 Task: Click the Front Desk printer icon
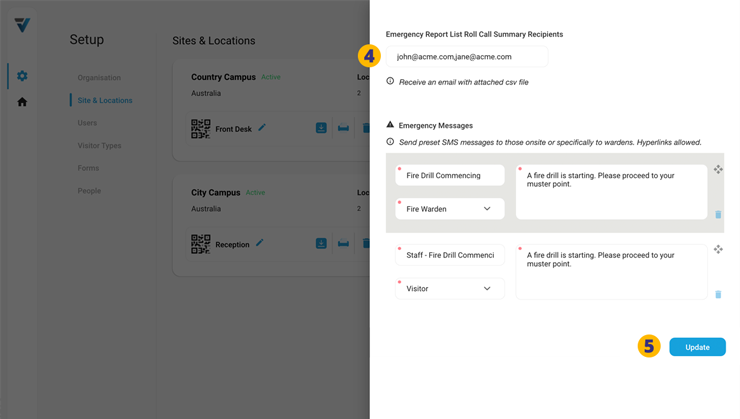[343, 128]
